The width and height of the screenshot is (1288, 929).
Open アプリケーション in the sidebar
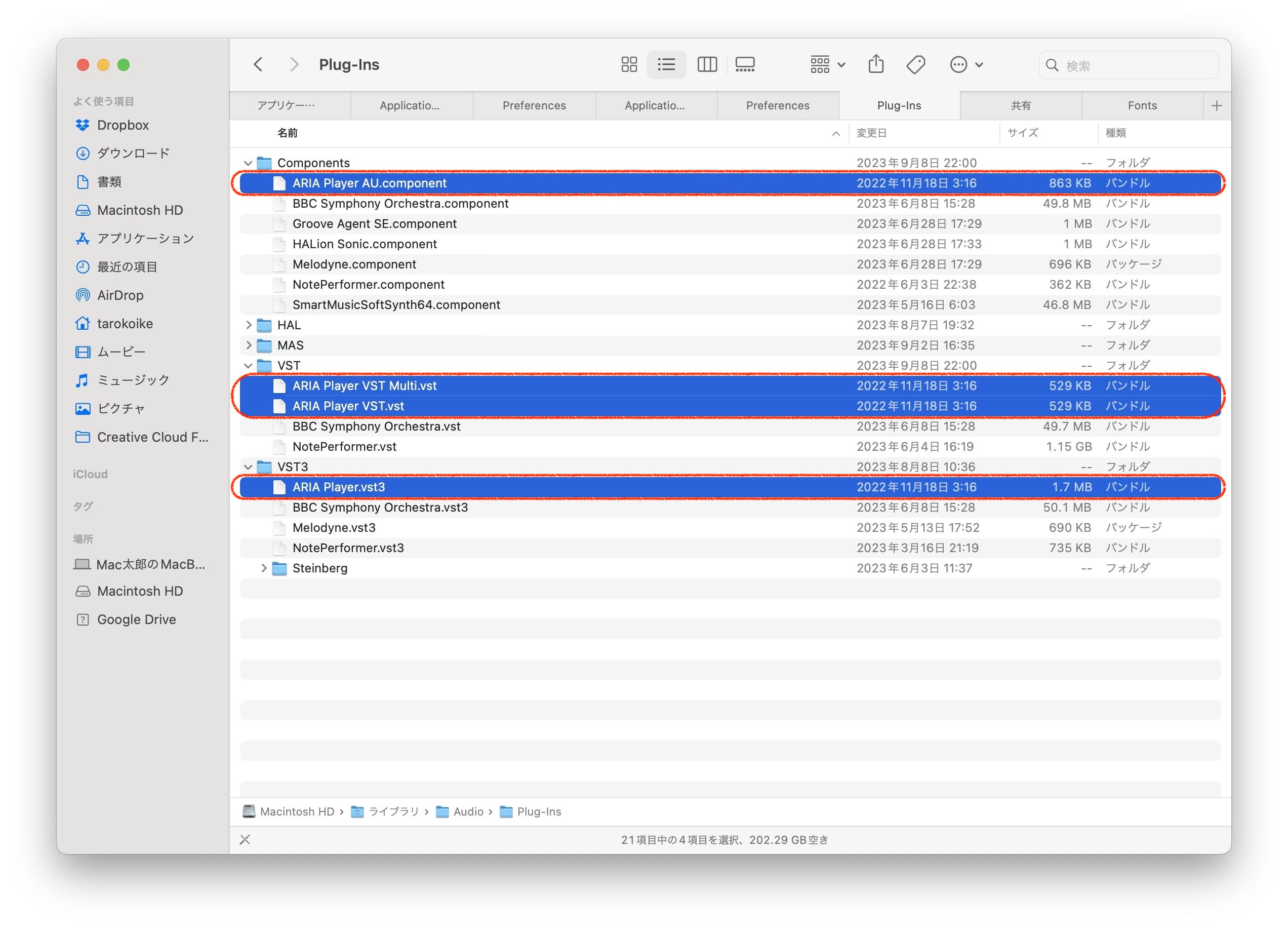pyautogui.click(x=135, y=239)
